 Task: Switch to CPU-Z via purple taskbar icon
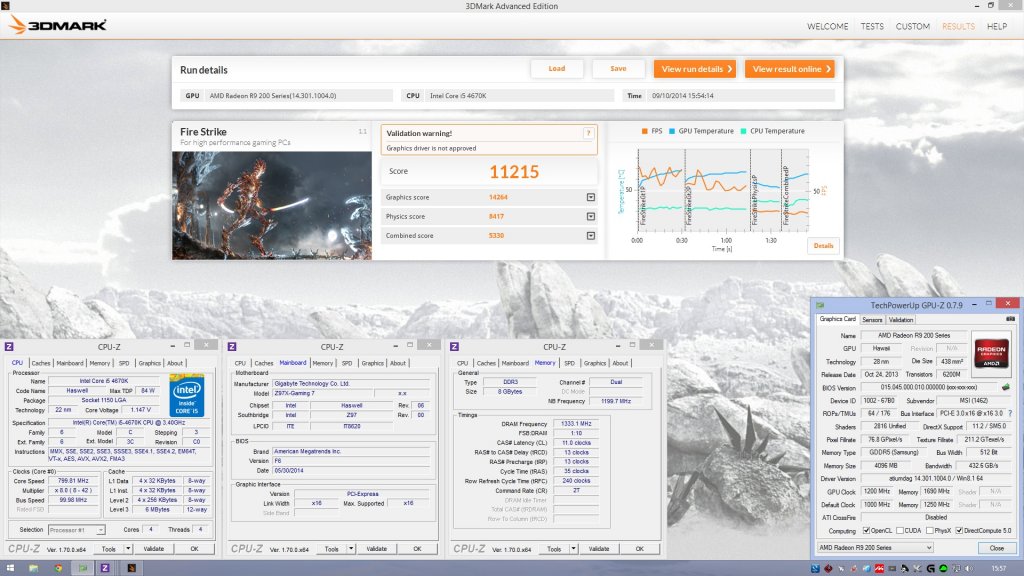click(104, 568)
